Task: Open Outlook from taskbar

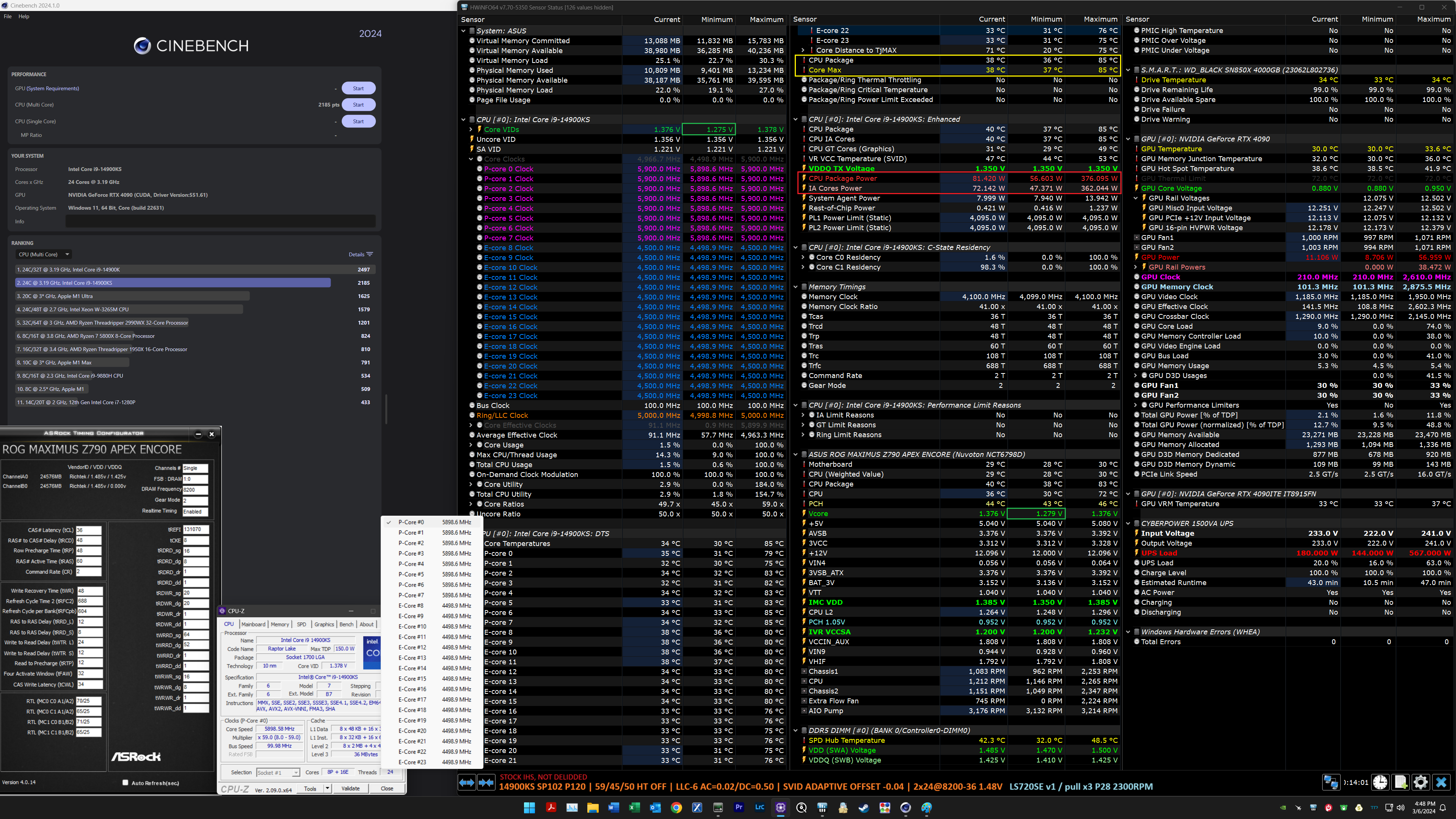Action: point(655,807)
